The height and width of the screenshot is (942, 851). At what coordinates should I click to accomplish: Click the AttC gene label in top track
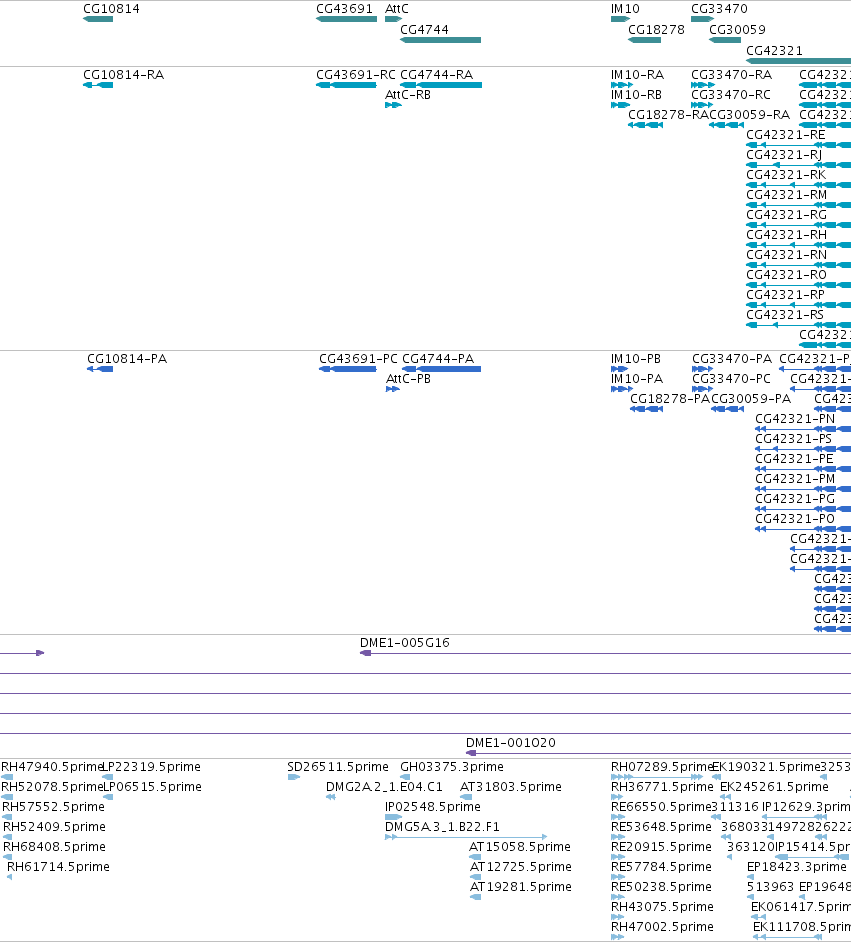click(x=396, y=9)
